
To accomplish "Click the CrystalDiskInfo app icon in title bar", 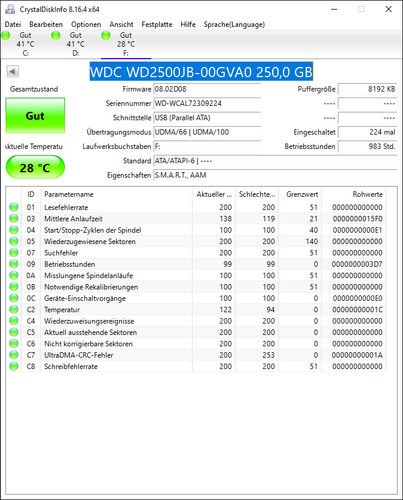I will tap(10, 9).
